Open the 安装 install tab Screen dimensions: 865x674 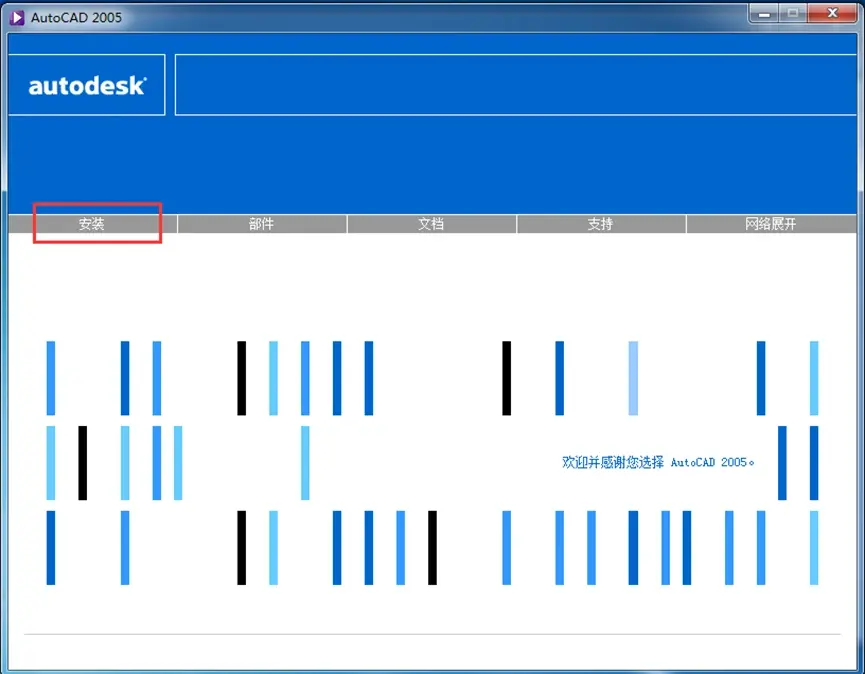[92, 223]
